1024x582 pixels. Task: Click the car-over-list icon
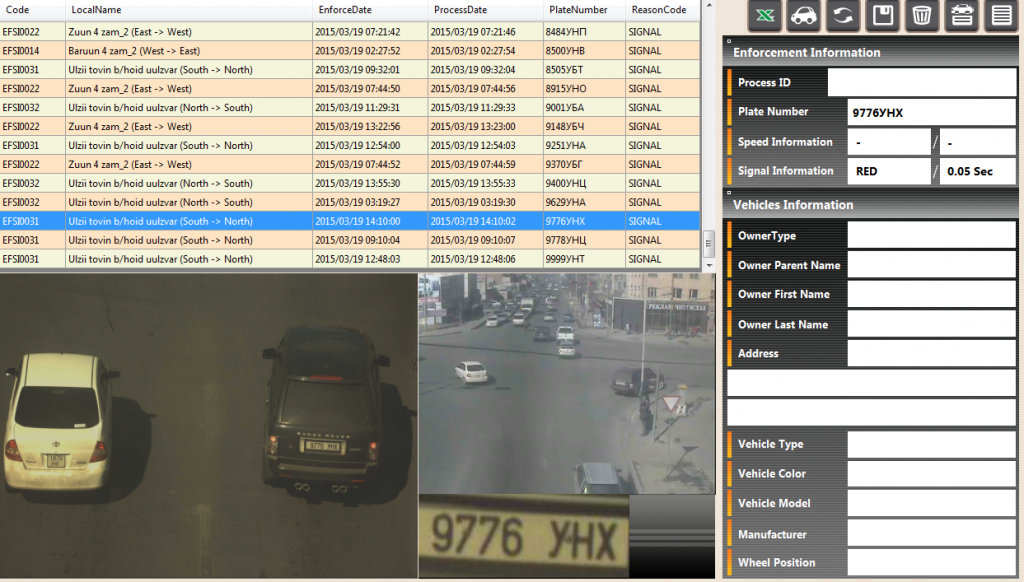click(960, 15)
